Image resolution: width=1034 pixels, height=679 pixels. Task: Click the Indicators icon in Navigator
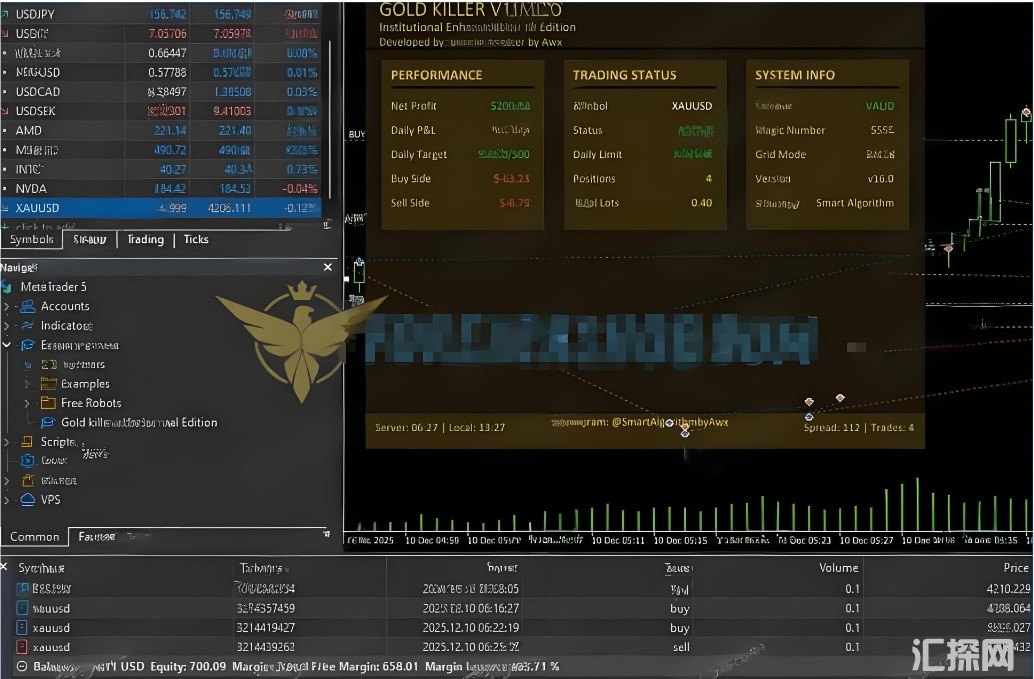[27, 326]
